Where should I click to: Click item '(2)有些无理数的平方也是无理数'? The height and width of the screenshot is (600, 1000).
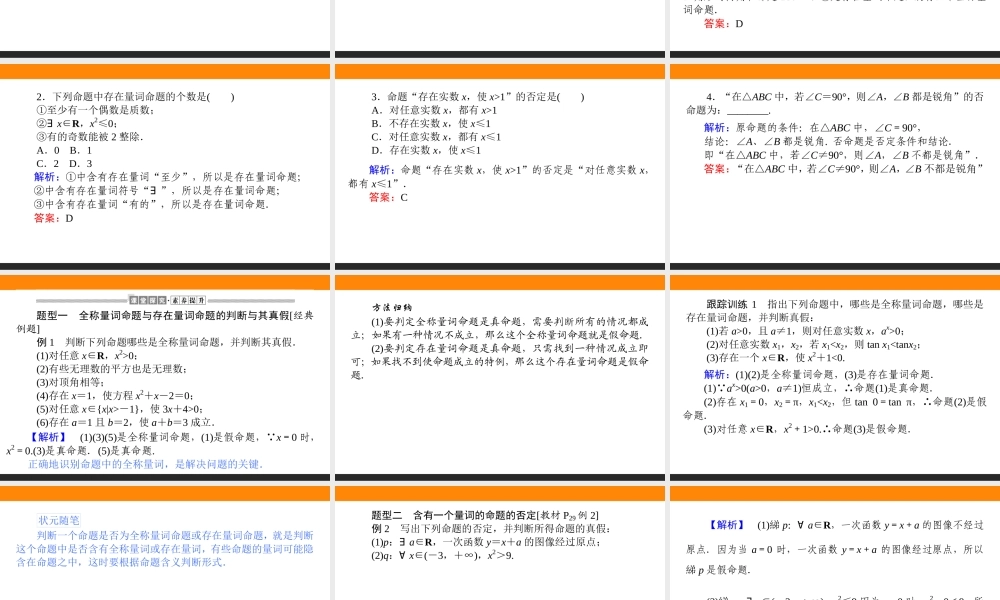pyautogui.click(x=111, y=369)
